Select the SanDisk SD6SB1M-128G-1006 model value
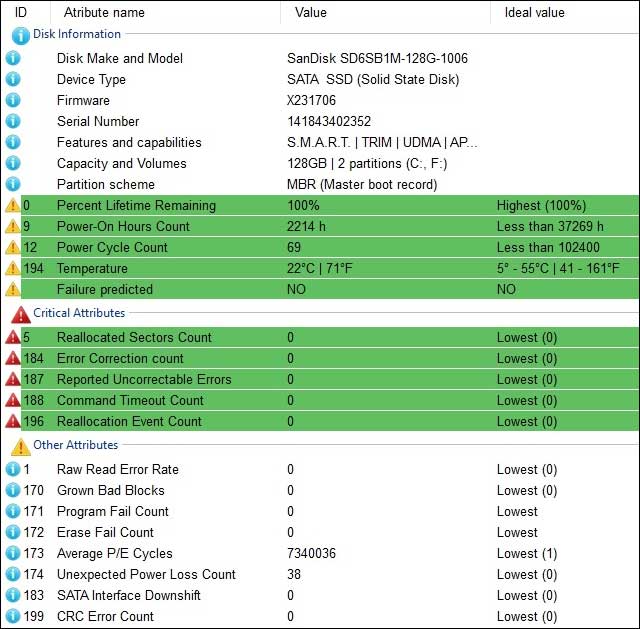640x629 pixels. point(377,58)
